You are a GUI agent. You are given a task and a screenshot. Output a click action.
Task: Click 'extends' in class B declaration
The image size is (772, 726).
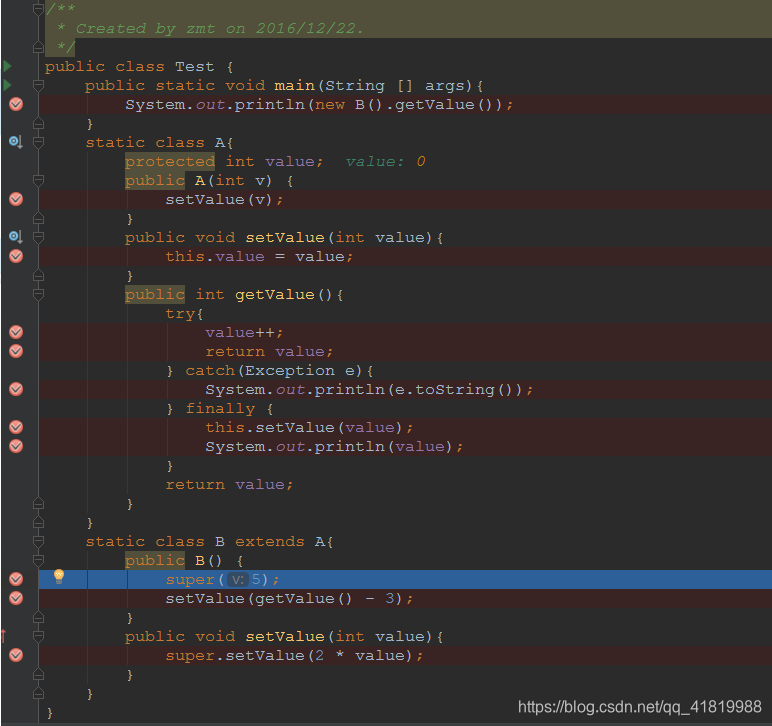point(269,541)
